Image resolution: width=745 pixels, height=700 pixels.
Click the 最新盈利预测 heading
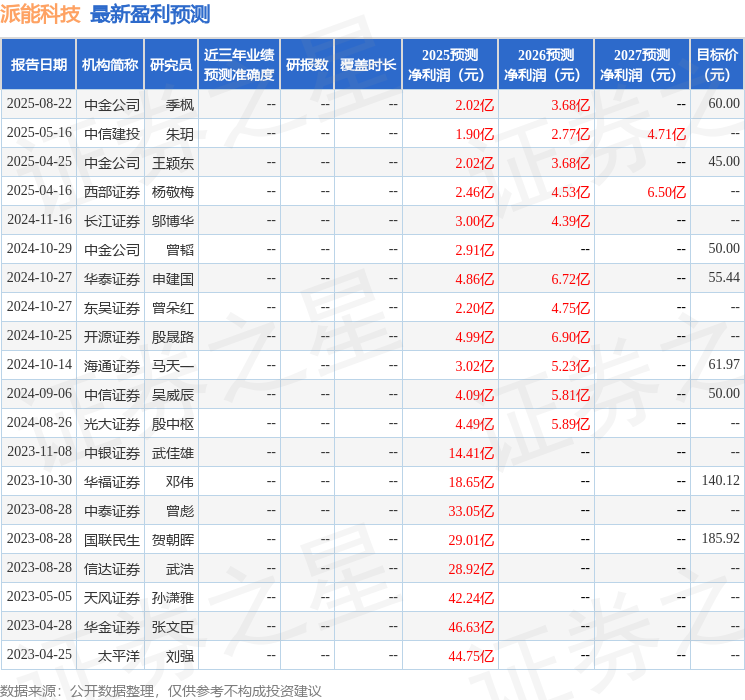tap(149, 14)
